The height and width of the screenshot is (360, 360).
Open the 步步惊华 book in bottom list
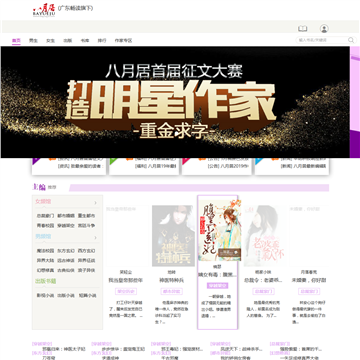123,349
